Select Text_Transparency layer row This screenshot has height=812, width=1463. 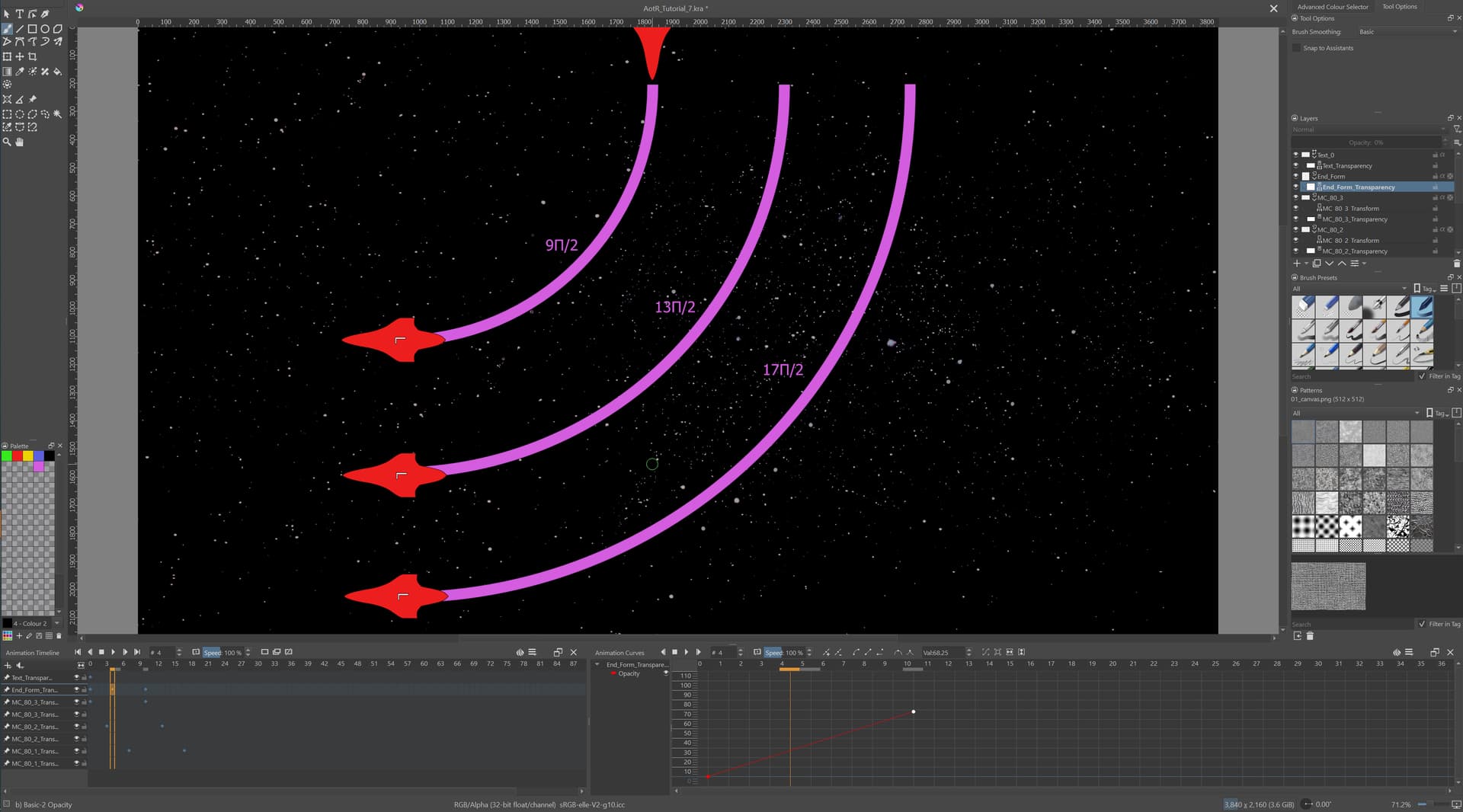[1377, 165]
